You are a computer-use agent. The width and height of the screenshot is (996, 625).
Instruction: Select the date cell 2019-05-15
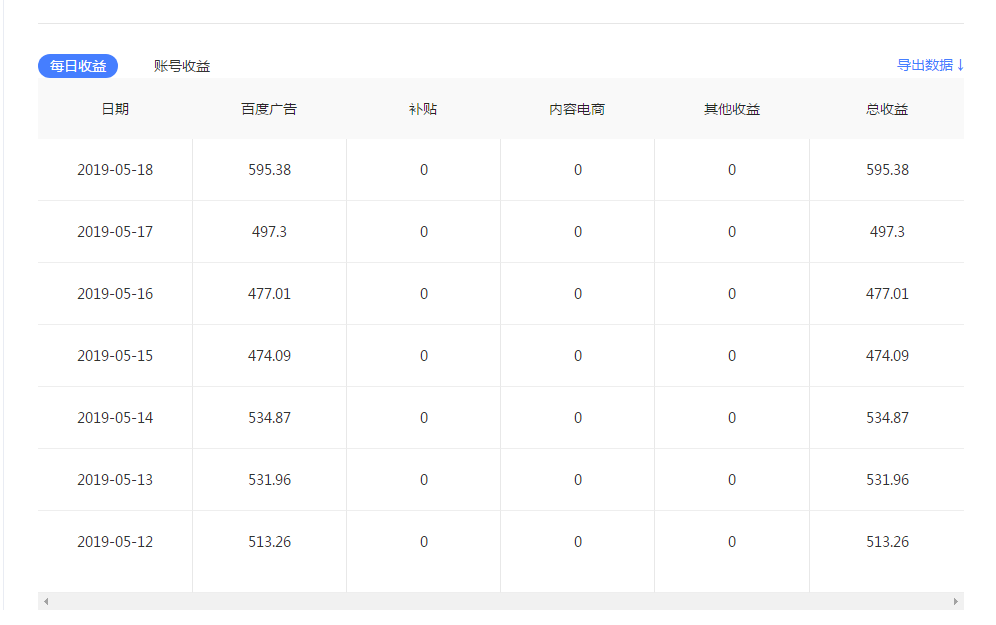pyautogui.click(x=115, y=356)
